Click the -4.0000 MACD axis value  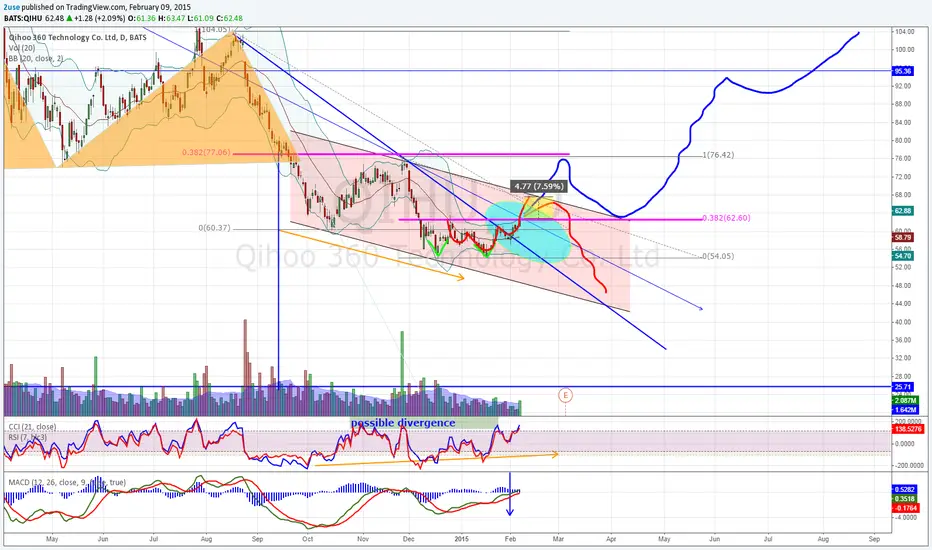click(x=907, y=517)
